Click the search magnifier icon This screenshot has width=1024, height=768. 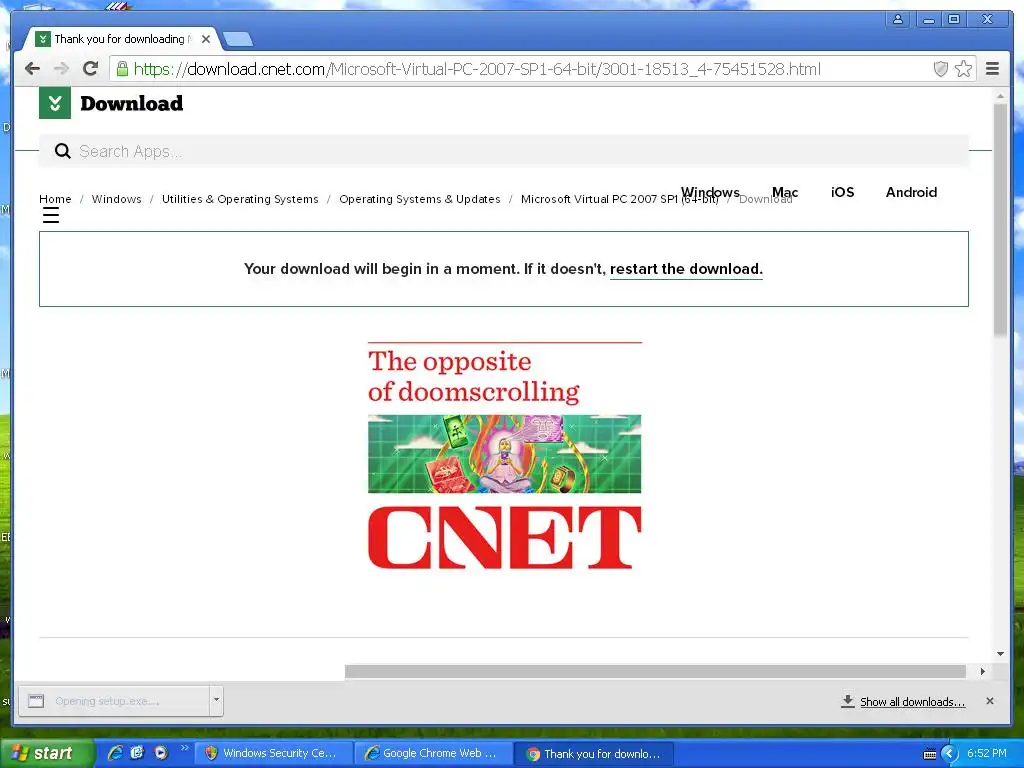click(x=63, y=152)
